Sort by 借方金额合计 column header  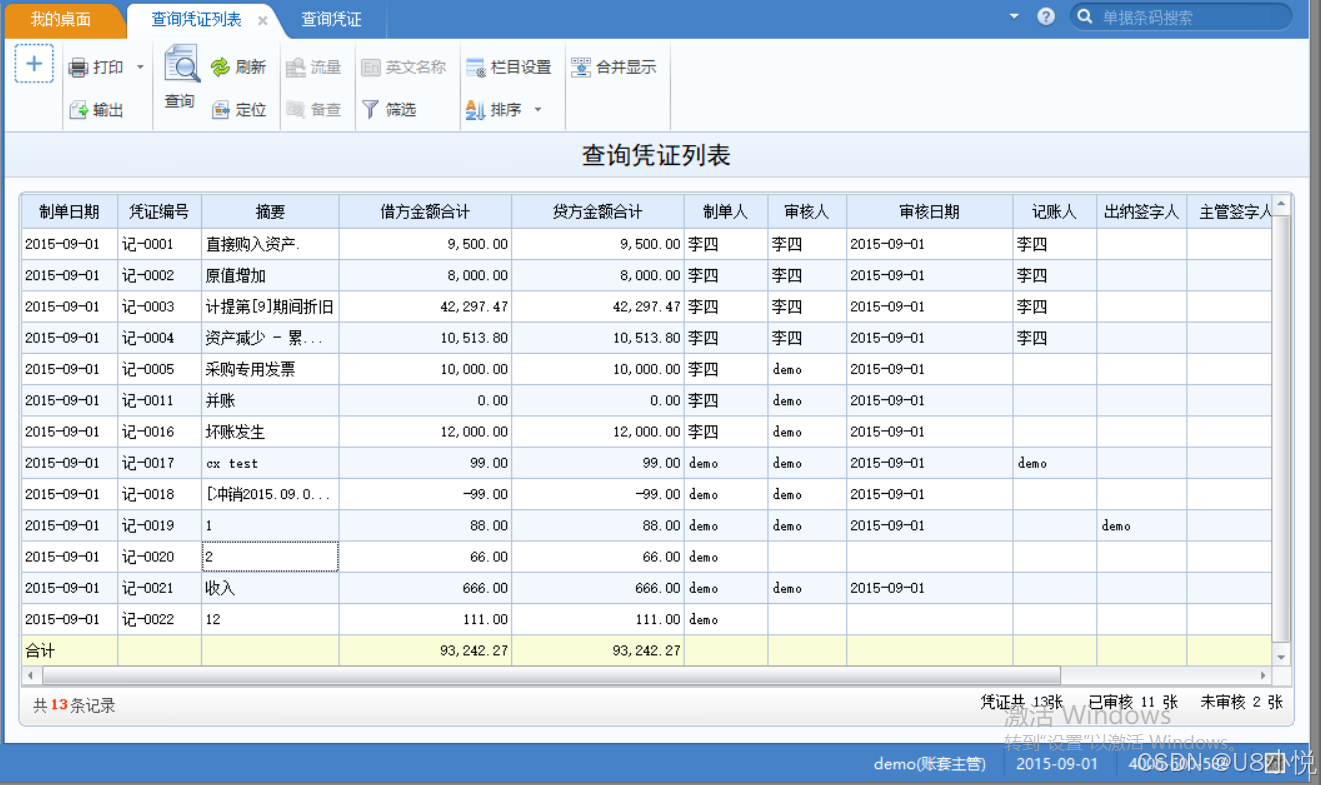click(x=425, y=211)
